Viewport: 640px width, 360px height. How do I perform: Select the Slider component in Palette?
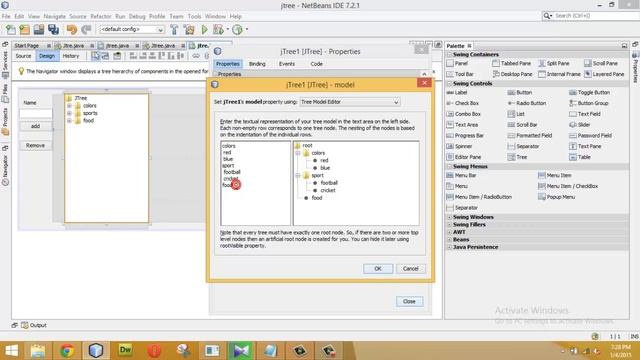pos(580,125)
